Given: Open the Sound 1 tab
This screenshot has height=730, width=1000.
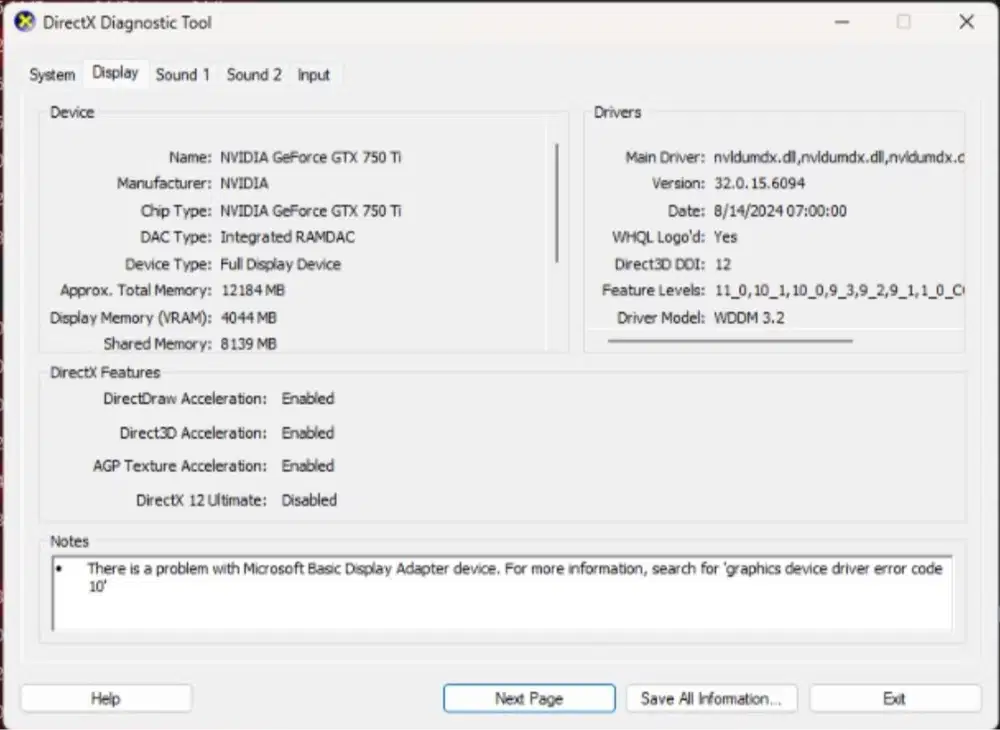Looking at the screenshot, I should pyautogui.click(x=182, y=75).
